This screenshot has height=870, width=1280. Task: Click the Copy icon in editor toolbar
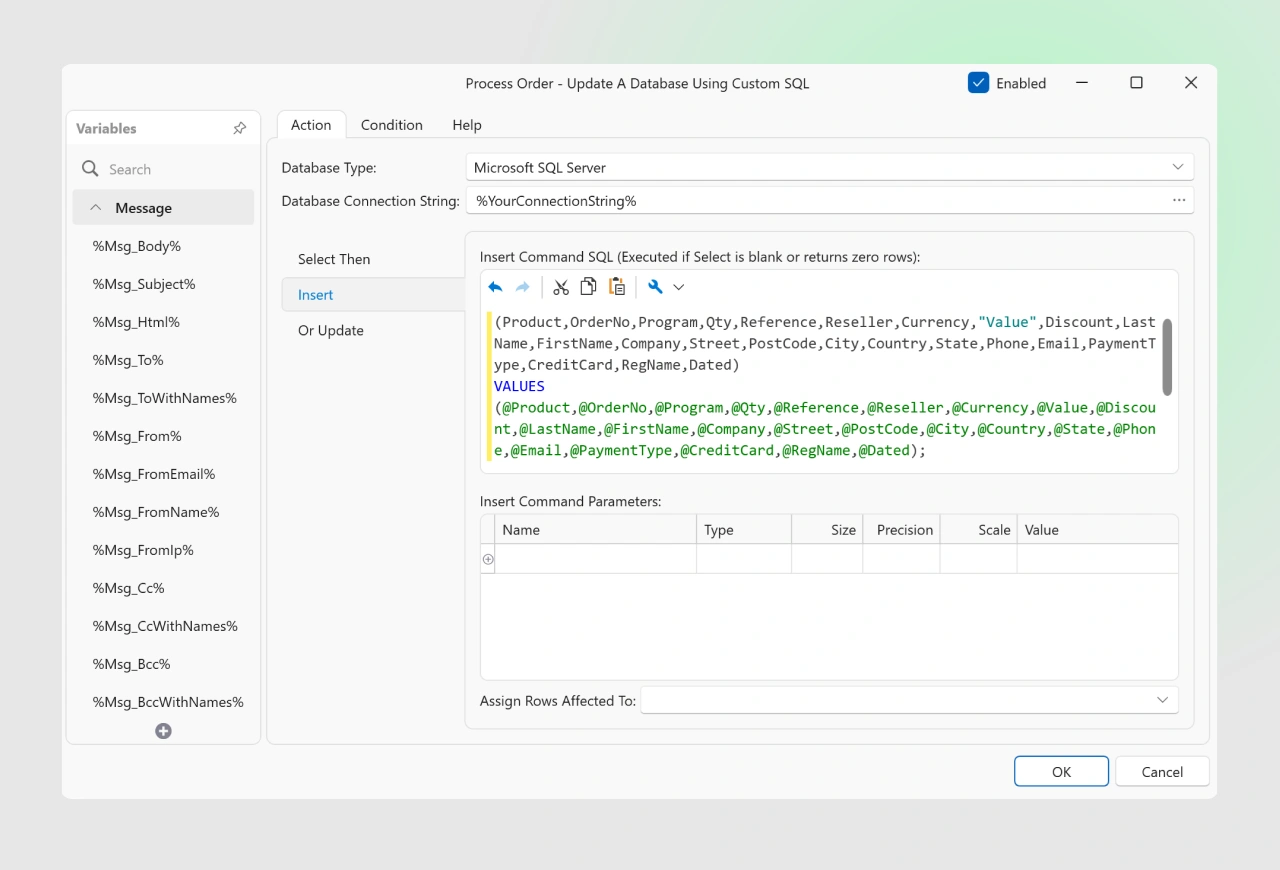[x=588, y=287]
